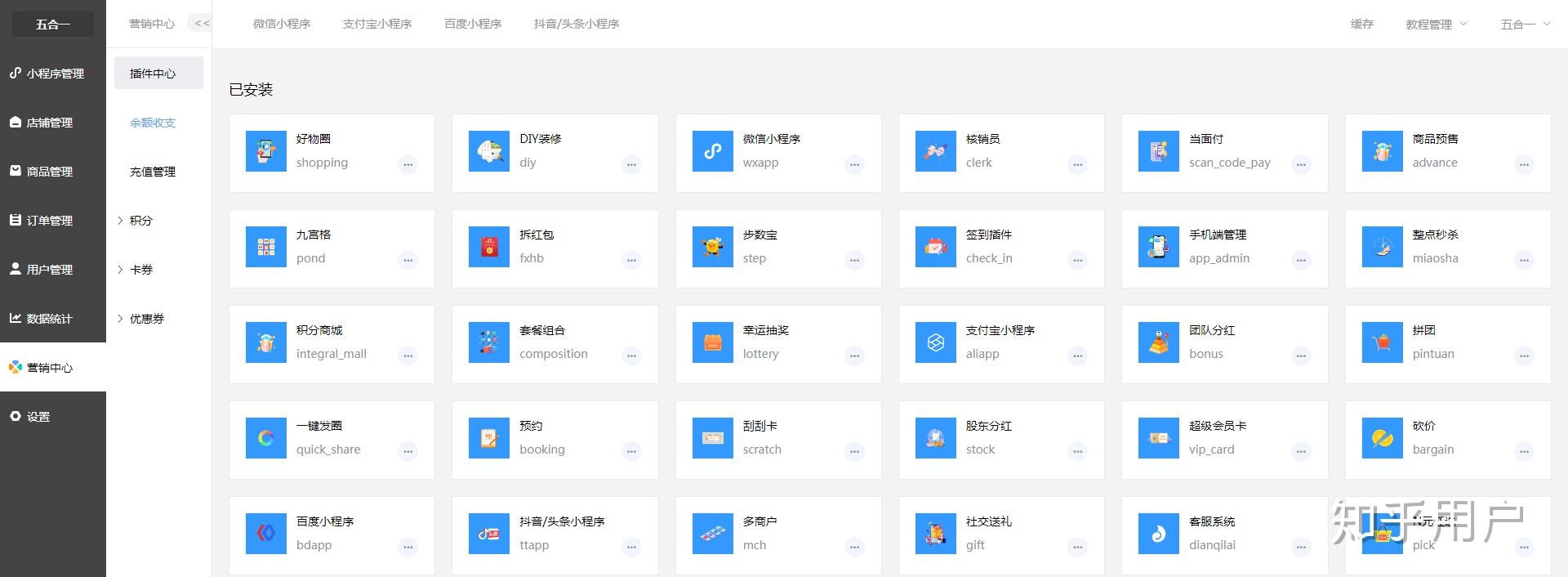Show ellipsis menu on 幸运抽奖 card
Viewport: 1568px width, 577px height.
[854, 356]
